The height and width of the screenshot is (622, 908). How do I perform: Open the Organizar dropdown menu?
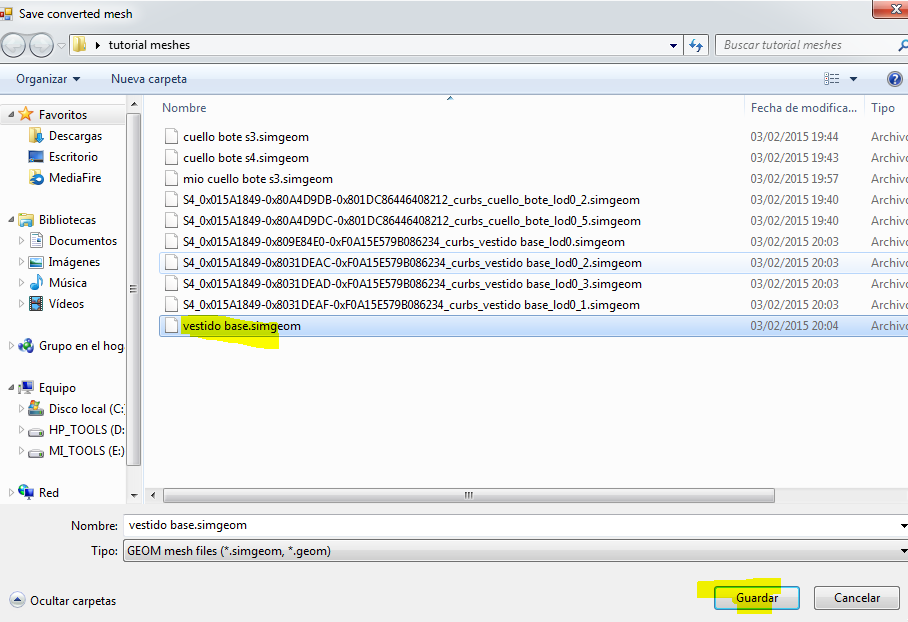(48, 79)
